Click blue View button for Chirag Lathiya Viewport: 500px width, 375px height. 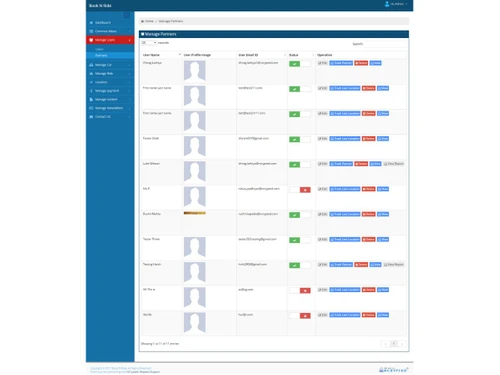tap(375, 63)
